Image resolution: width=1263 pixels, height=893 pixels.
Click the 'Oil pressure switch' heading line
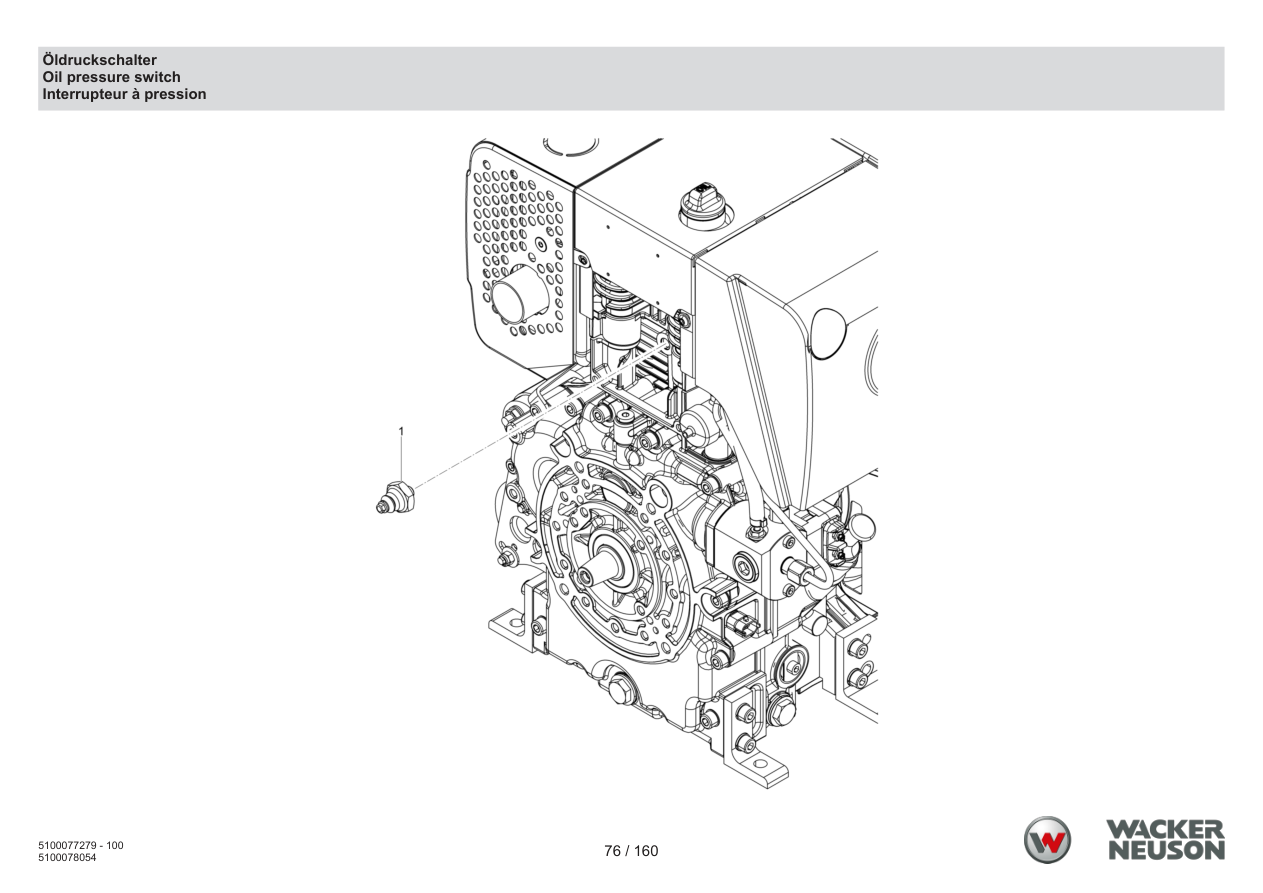point(111,77)
